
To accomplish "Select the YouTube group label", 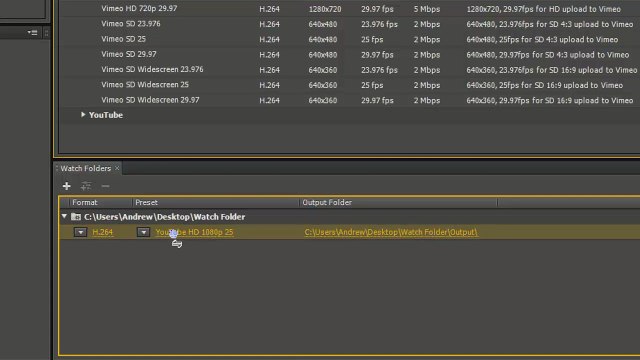I will click(106, 115).
